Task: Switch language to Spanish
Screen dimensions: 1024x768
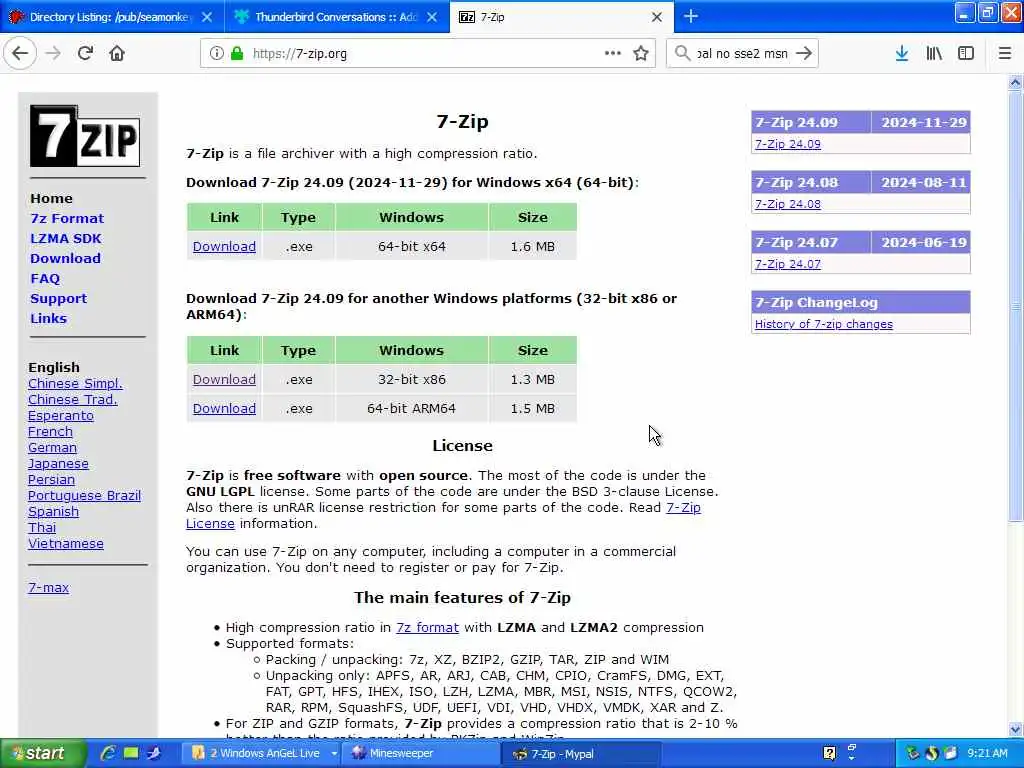Action: pyautogui.click(x=54, y=511)
